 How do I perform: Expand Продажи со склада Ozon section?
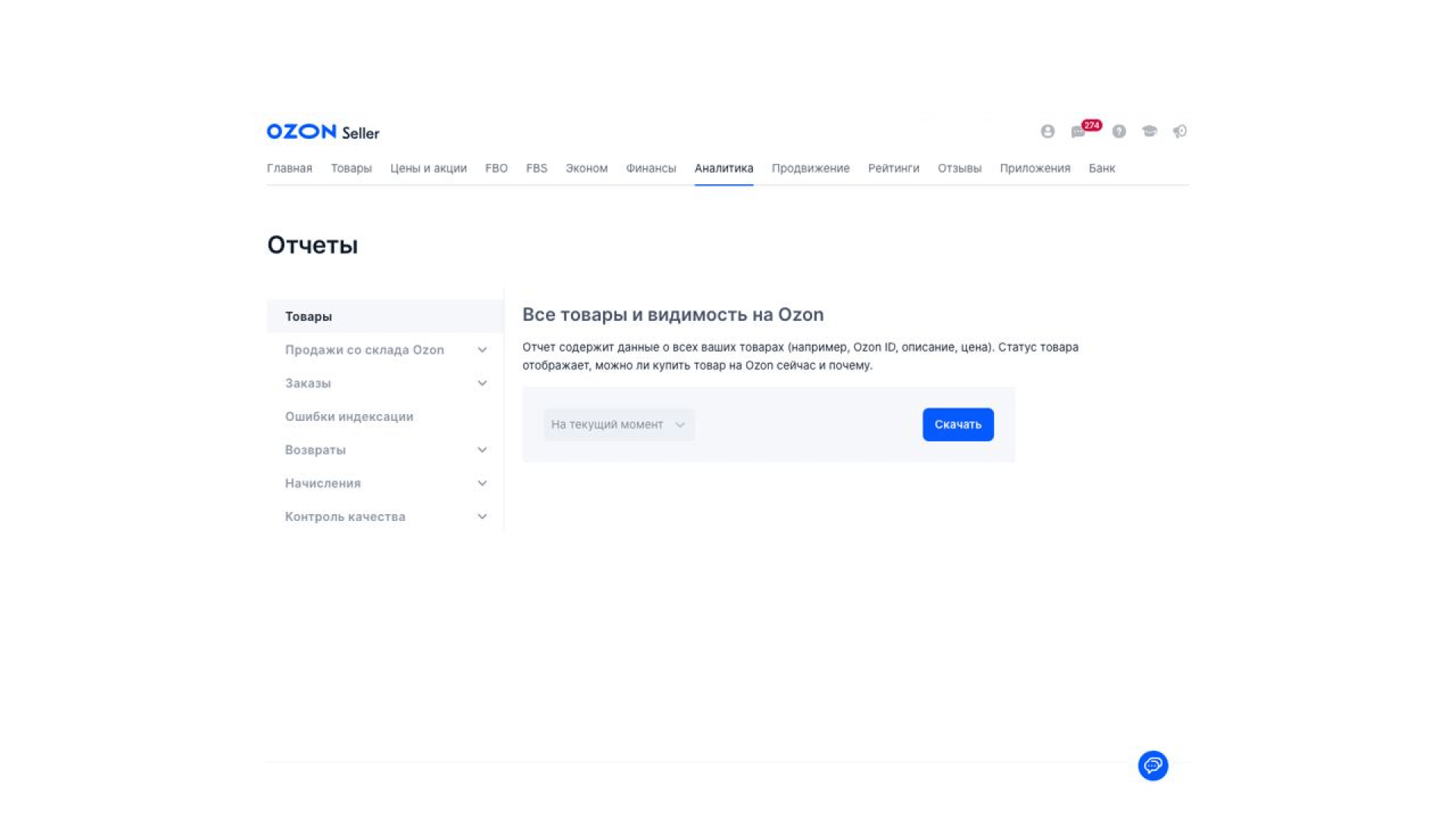pos(385,350)
